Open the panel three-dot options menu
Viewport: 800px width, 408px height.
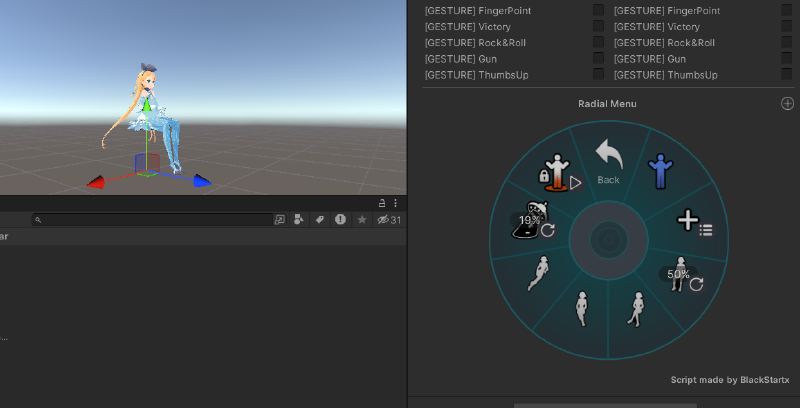coord(396,203)
